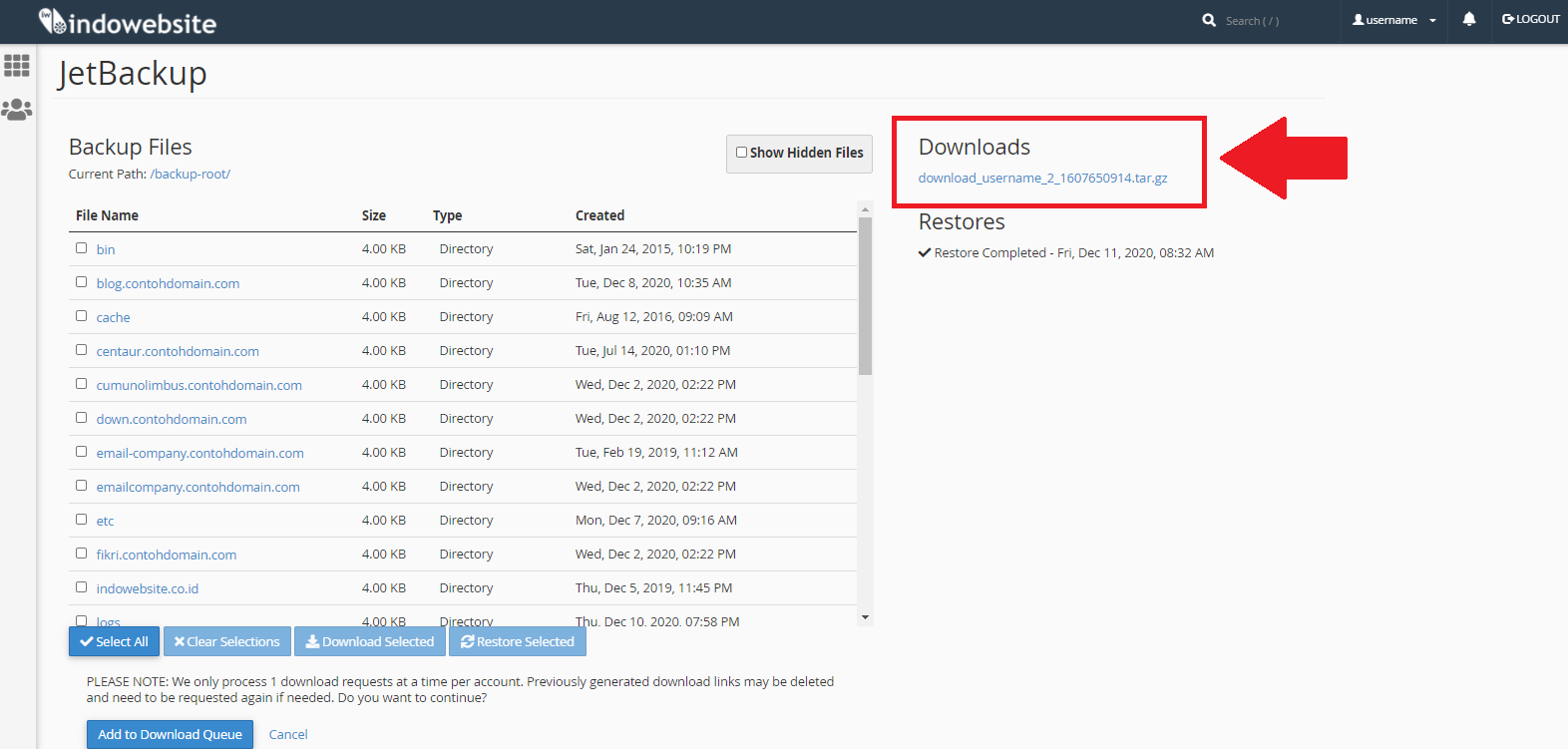
Task: Tick the checkbox for etc directory
Action: [x=82, y=520]
